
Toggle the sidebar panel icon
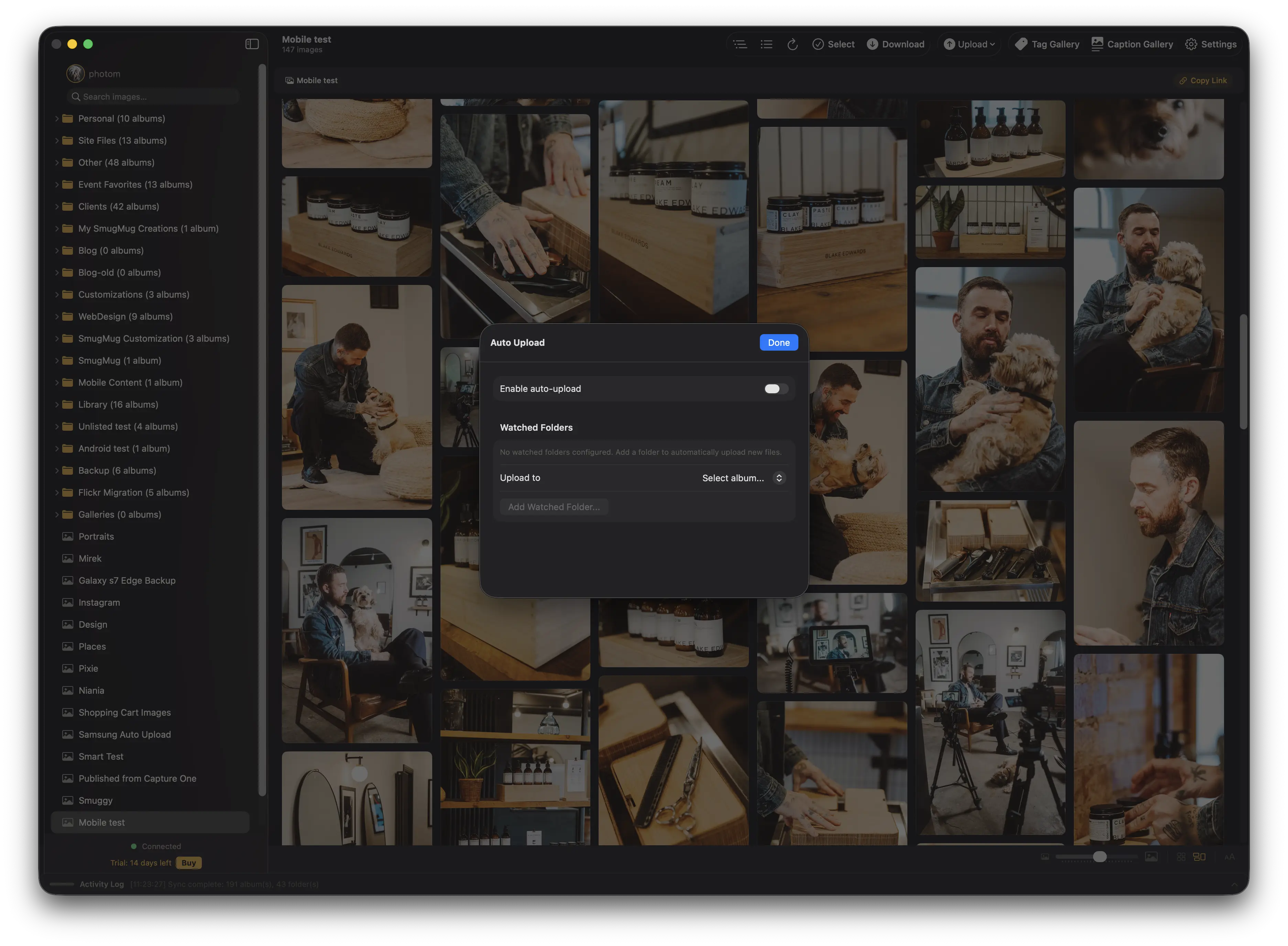(252, 44)
